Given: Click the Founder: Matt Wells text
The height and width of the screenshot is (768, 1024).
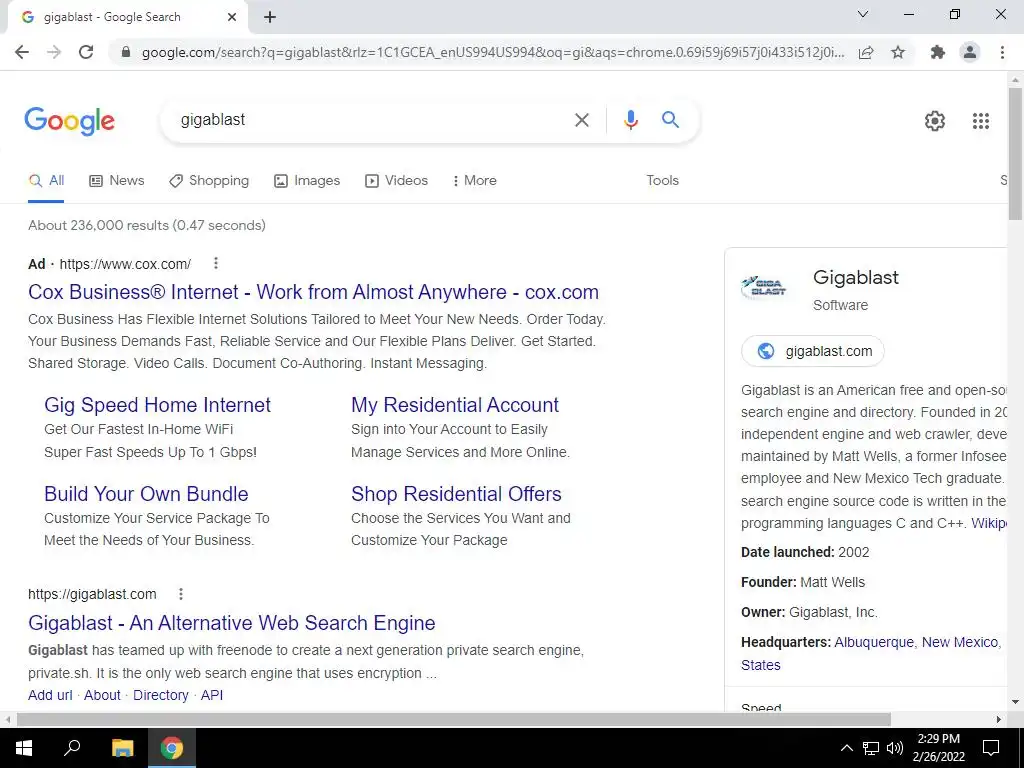Looking at the screenshot, I should tap(803, 582).
